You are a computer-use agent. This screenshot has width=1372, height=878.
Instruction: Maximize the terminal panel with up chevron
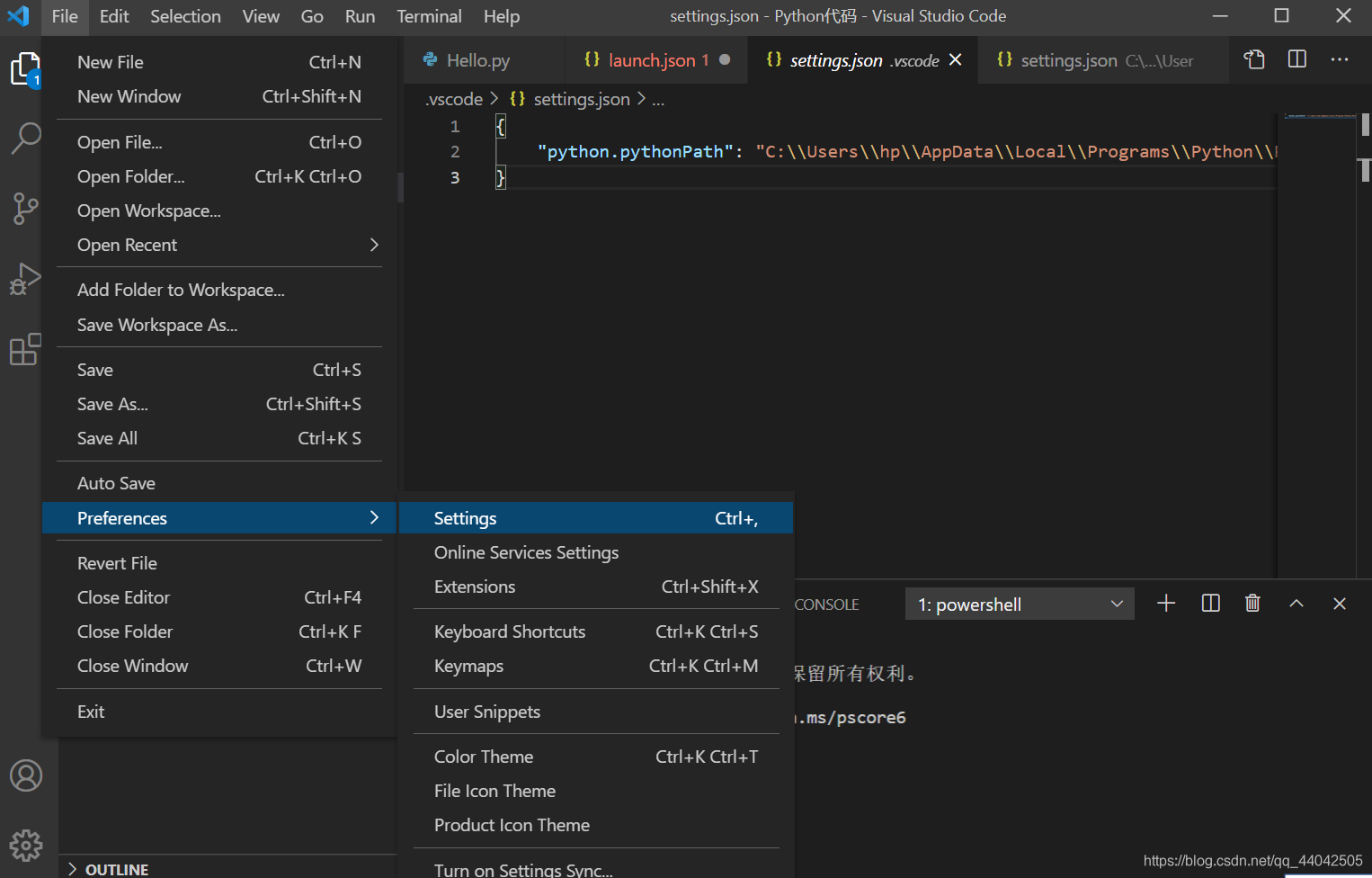coord(1296,604)
